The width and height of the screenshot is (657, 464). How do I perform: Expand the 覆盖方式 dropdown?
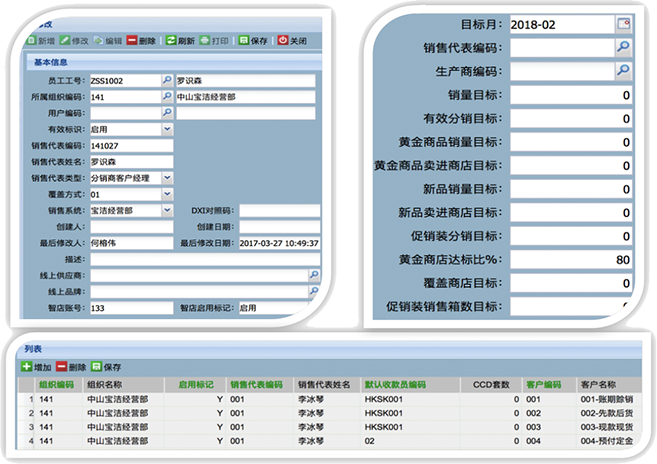[x=166, y=194]
